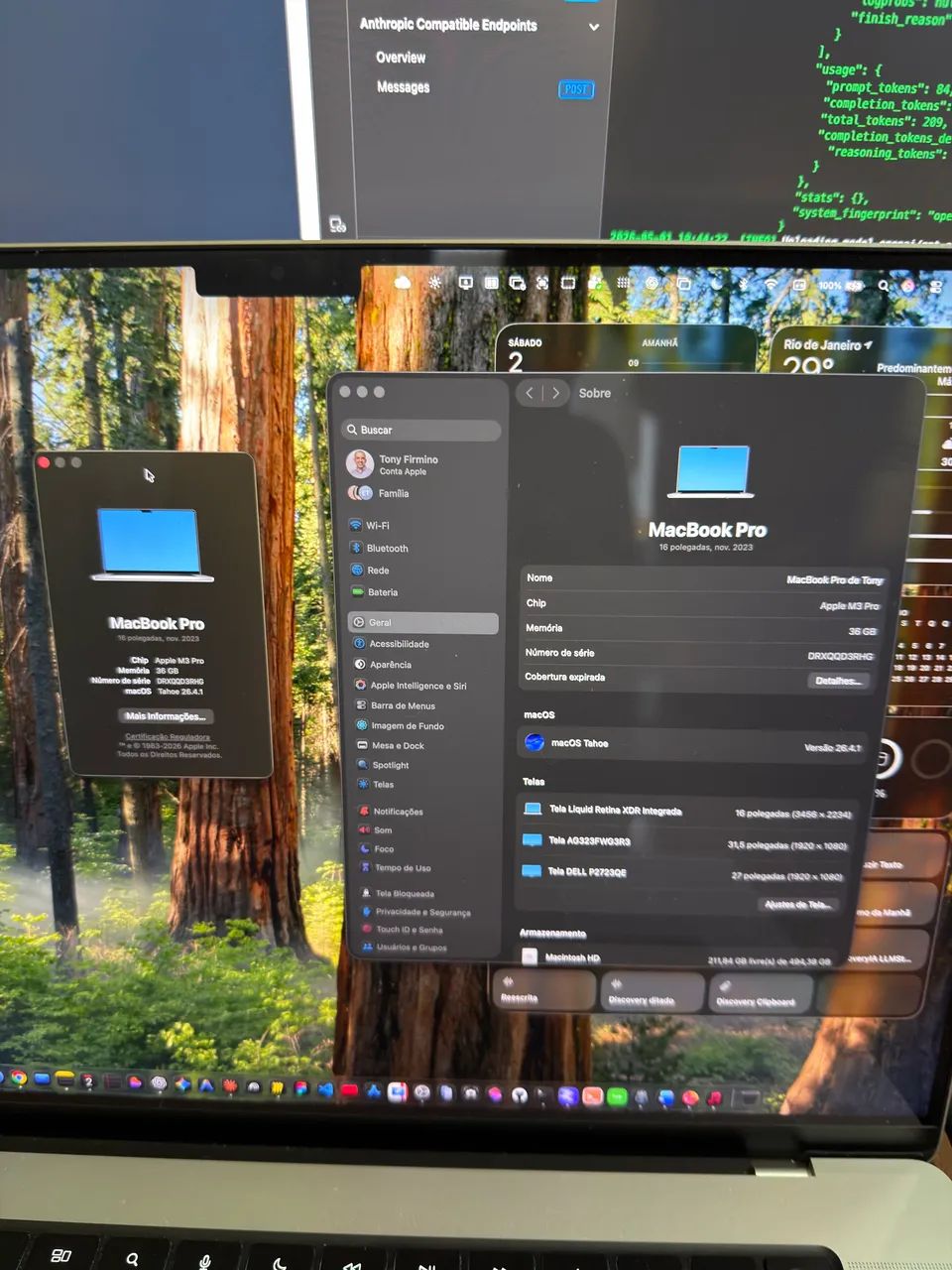This screenshot has width=952, height=1270.
Task: Open Mesa e Dock settings
Action: point(425,745)
